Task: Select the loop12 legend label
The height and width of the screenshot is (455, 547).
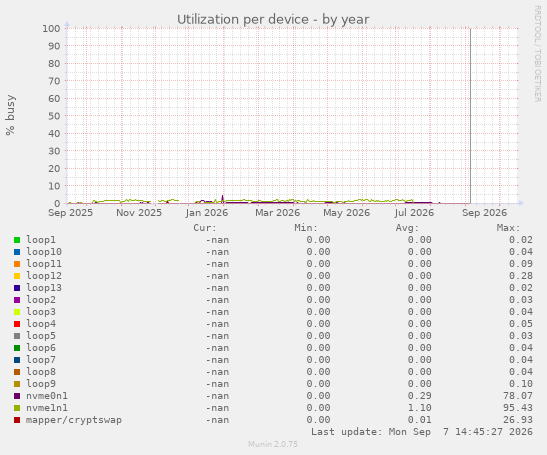Action: 44,276
